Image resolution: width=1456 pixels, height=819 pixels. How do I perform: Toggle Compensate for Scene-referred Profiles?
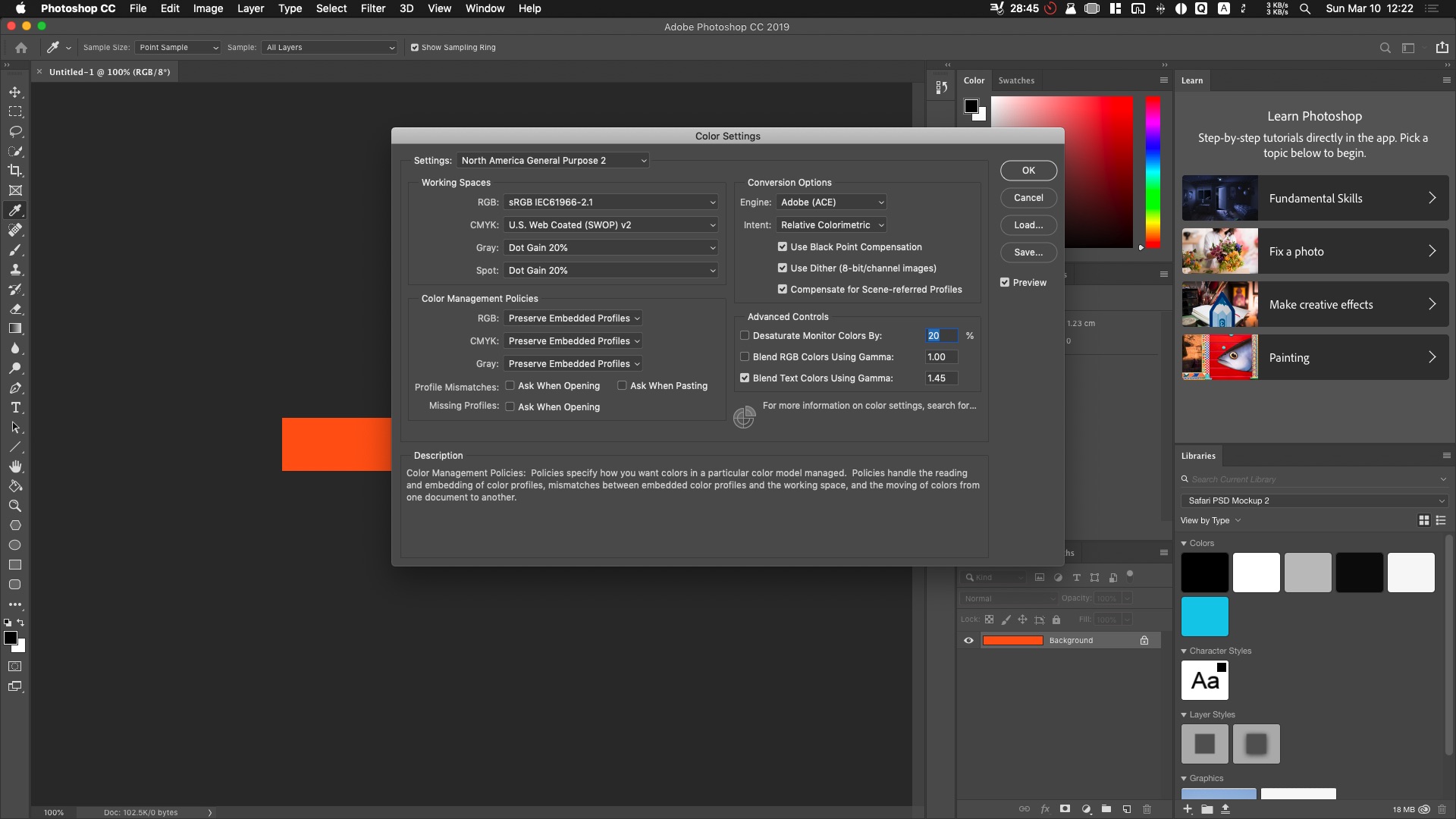click(x=782, y=289)
